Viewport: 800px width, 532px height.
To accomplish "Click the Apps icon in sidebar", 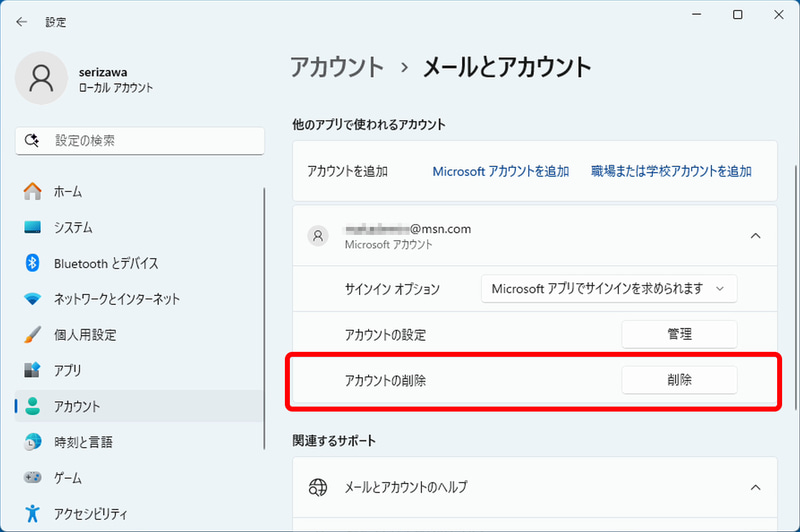I will tap(33, 370).
